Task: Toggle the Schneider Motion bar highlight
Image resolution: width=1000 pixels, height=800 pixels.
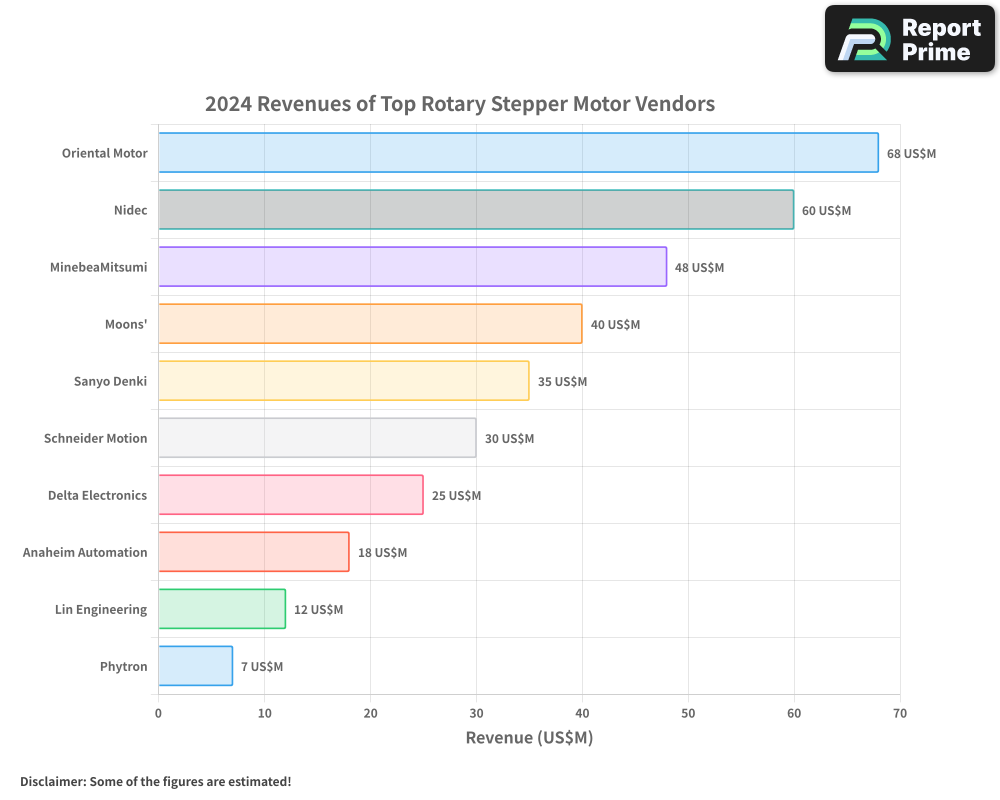Action: [315, 438]
